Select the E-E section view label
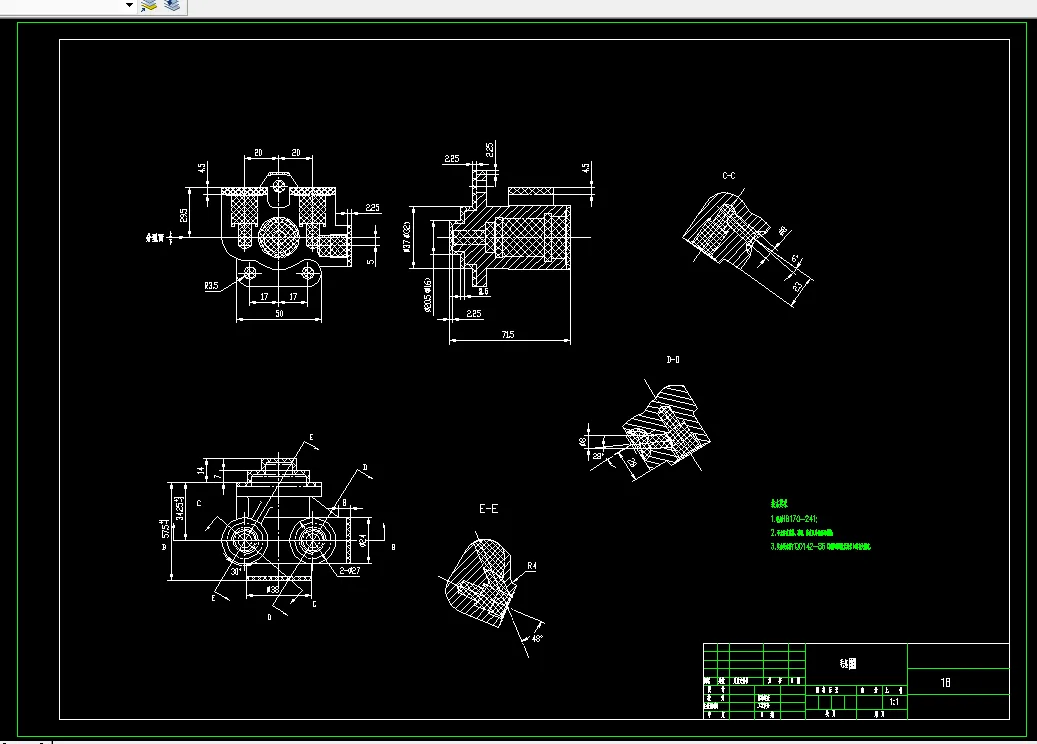Screen dimensions: 1037x744 point(488,509)
